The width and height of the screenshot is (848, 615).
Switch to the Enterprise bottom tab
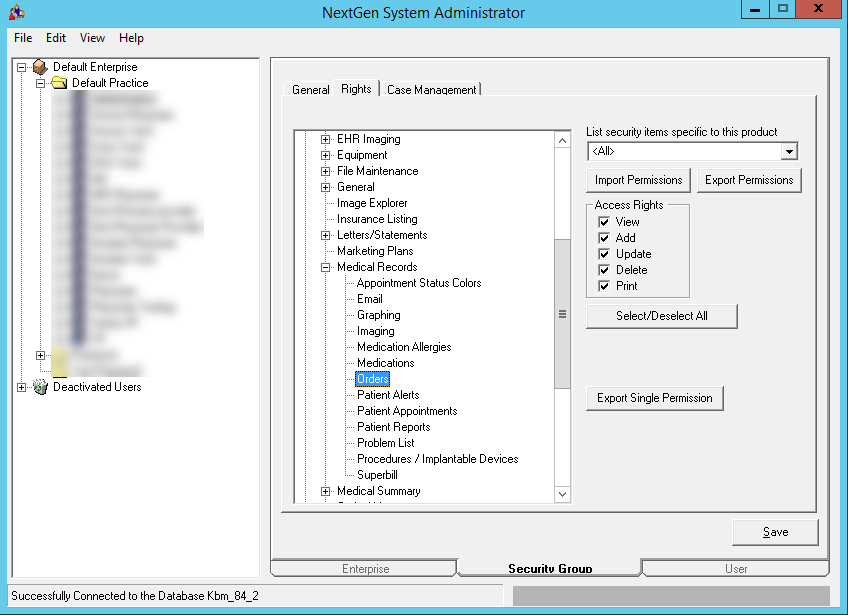[365, 568]
